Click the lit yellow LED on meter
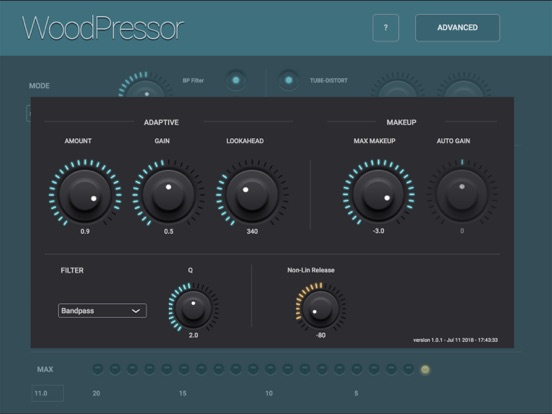This screenshot has height=414, width=552. 425,369
